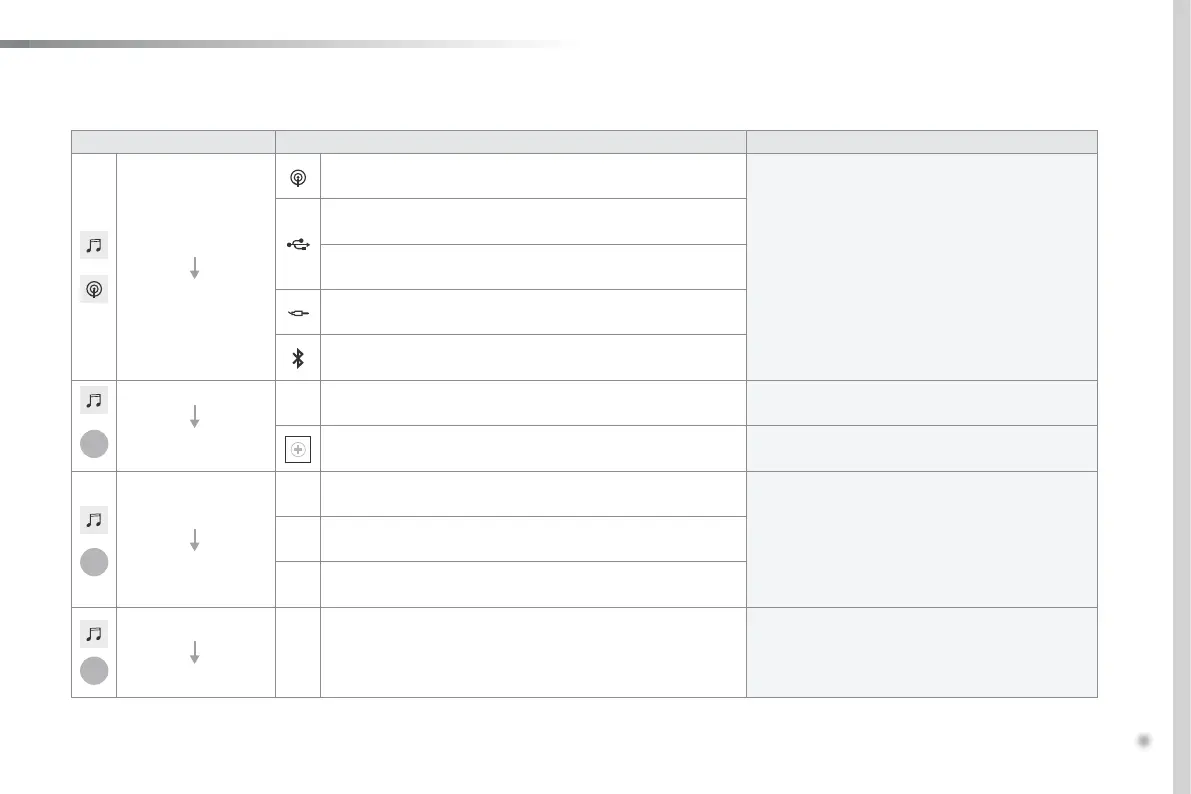Click the boxed plus icon
1191x794 pixels.
click(298, 450)
